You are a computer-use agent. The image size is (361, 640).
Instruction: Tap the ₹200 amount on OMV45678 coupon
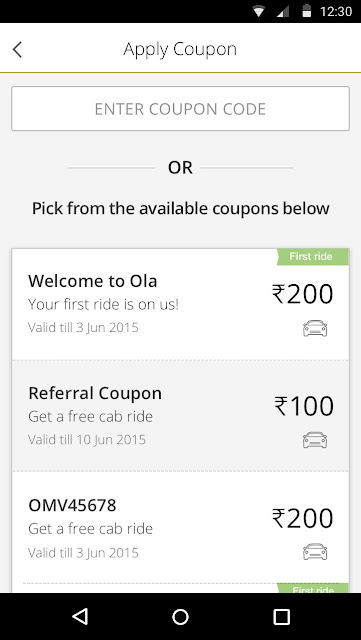(x=303, y=518)
